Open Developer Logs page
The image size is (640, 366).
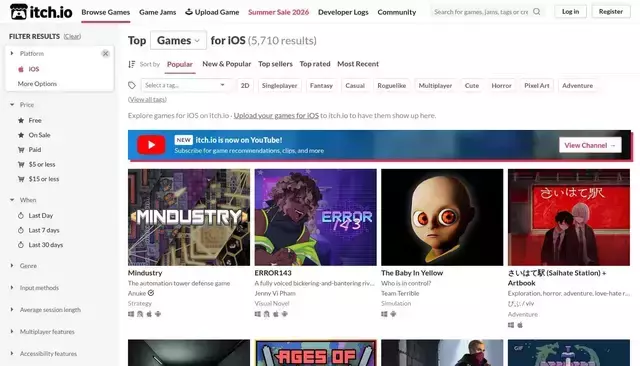[x=343, y=12]
